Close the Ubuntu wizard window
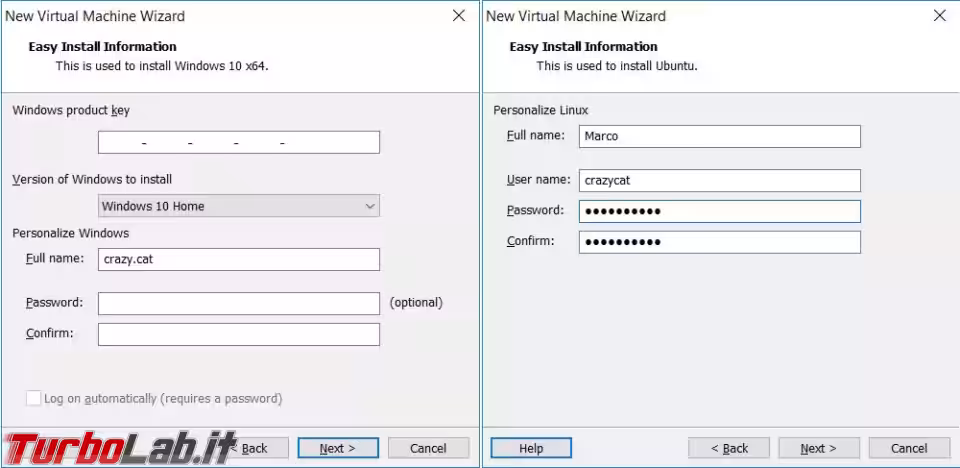 point(940,16)
